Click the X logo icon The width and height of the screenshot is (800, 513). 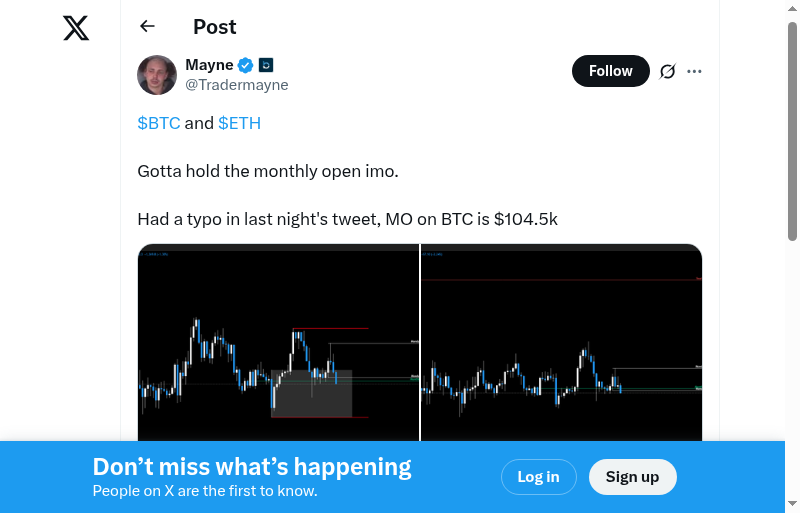pos(76,28)
